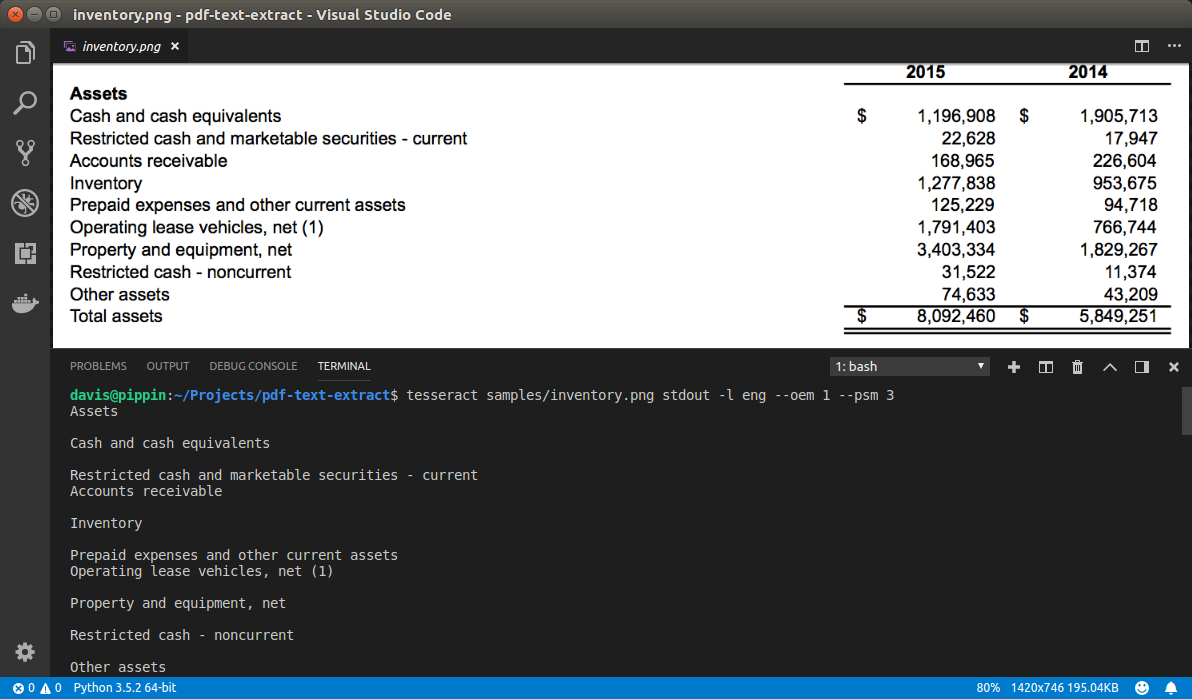1192x699 pixels.
Task: Open the terminal selector dropdown '1: bash'
Action: tap(909, 367)
